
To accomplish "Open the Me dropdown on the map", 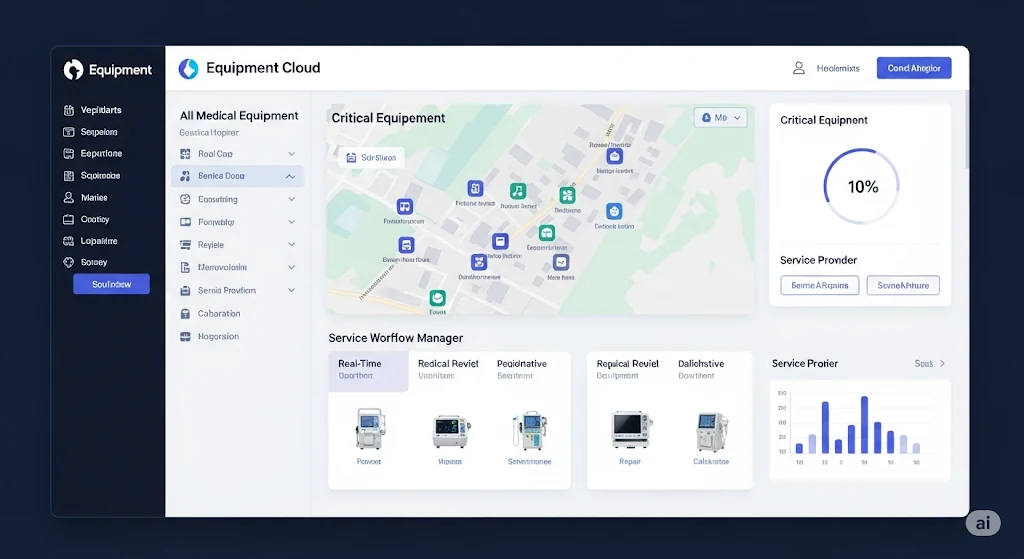I will point(720,118).
